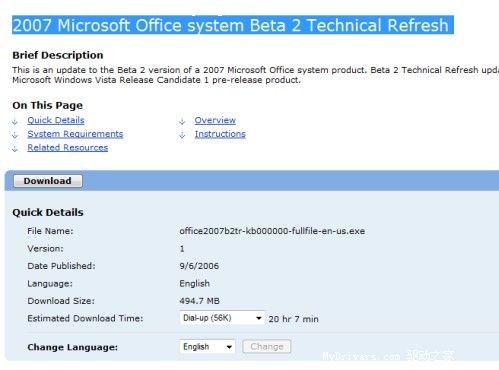
Task: Click file name office2007b2tr-kb000000-fullfile-en-us.exe
Action: 272,231
